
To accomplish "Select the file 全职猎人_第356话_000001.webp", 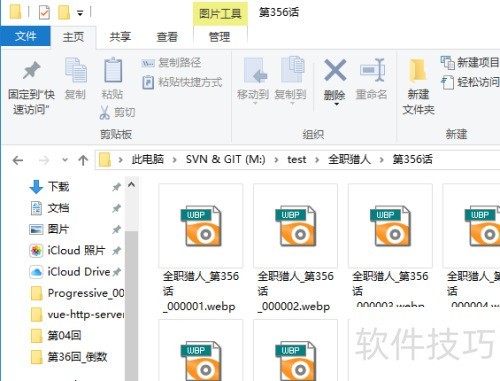I will (201, 248).
